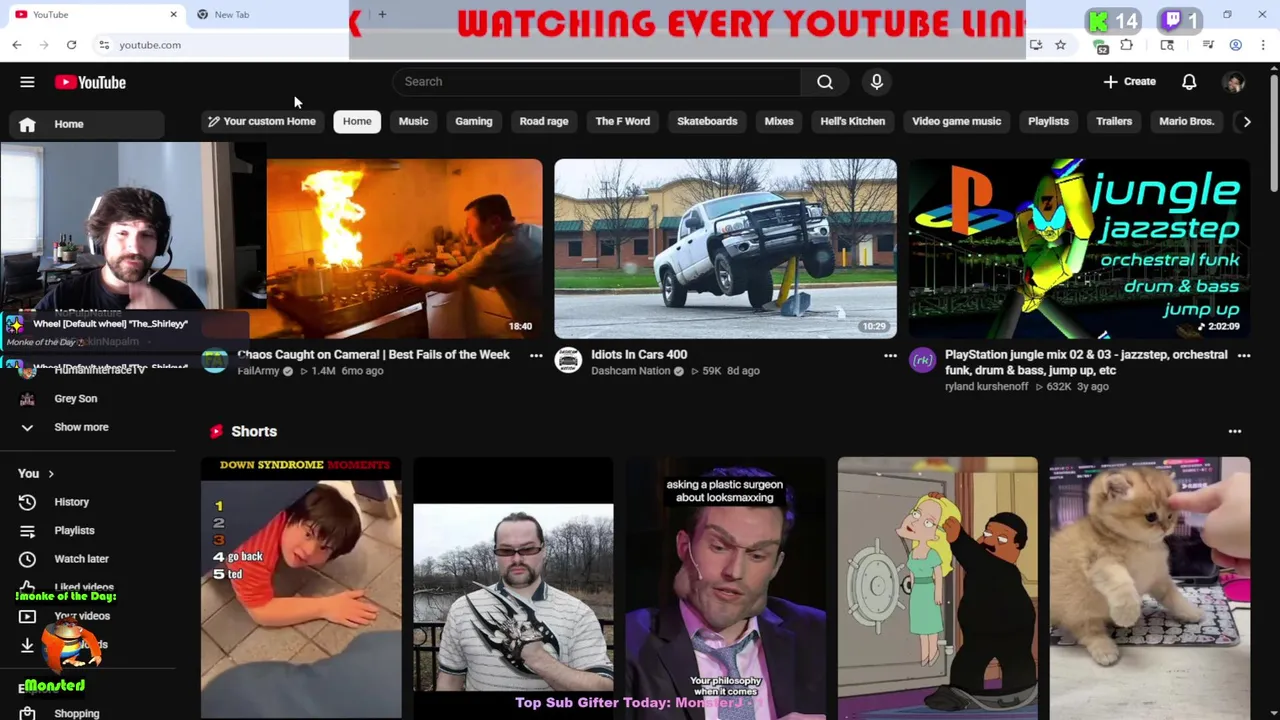Open Shorts section three-dot menu

(1235, 432)
